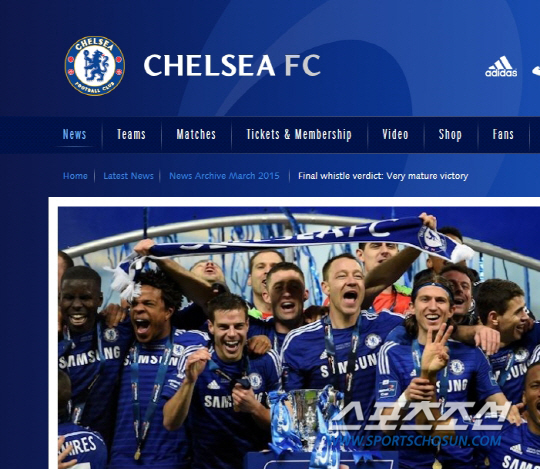Click the white Korean watermark logo on the photo
Image resolution: width=540 pixels, height=469 pixels.
click(418, 415)
